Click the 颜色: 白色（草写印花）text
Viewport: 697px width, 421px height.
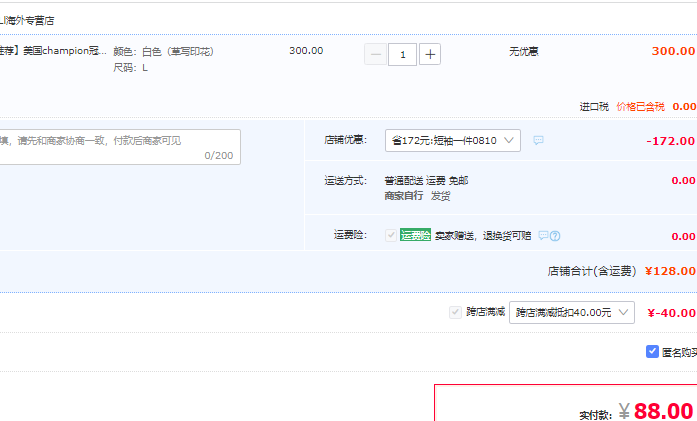coord(164,52)
